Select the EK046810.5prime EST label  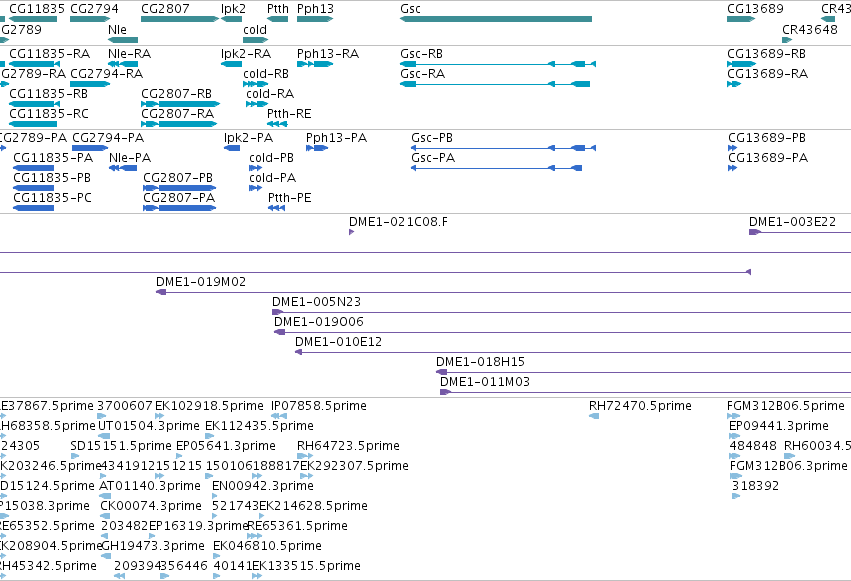pos(267,546)
